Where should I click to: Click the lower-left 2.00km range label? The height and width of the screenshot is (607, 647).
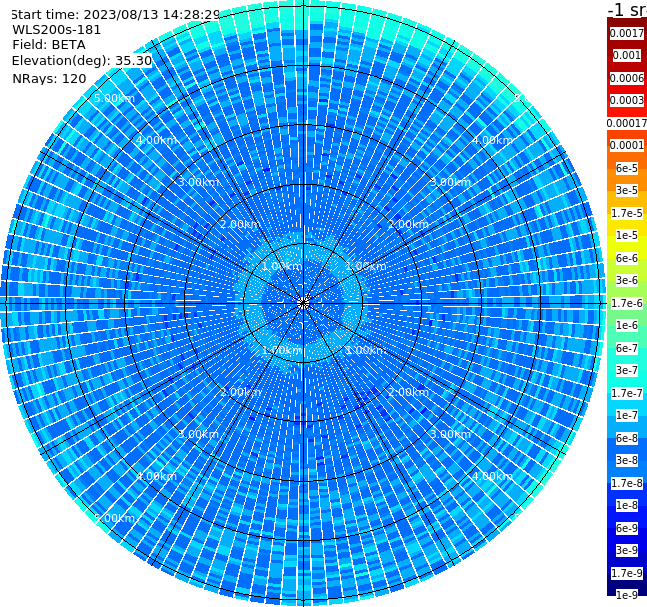[240, 392]
